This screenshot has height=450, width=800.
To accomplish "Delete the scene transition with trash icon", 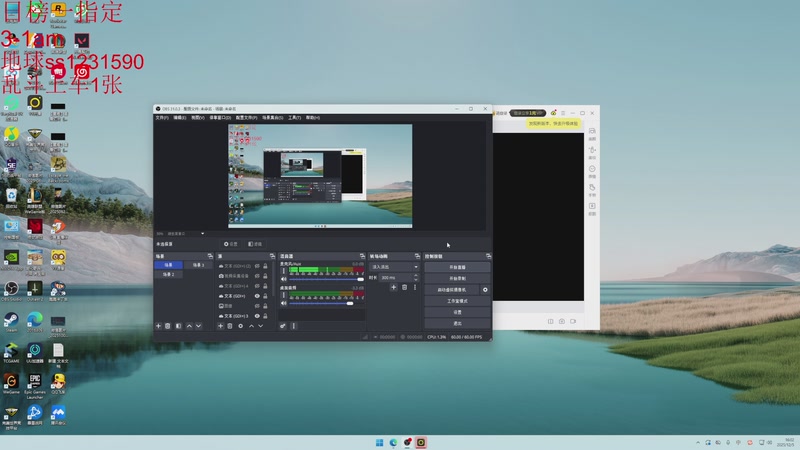I will tap(405, 288).
